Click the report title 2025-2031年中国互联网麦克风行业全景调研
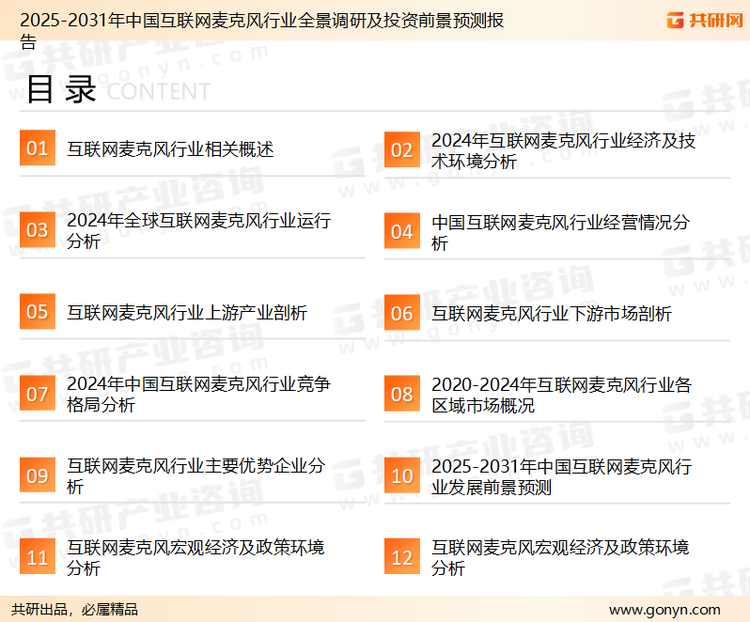The height and width of the screenshot is (622, 750). pyautogui.click(x=262, y=30)
